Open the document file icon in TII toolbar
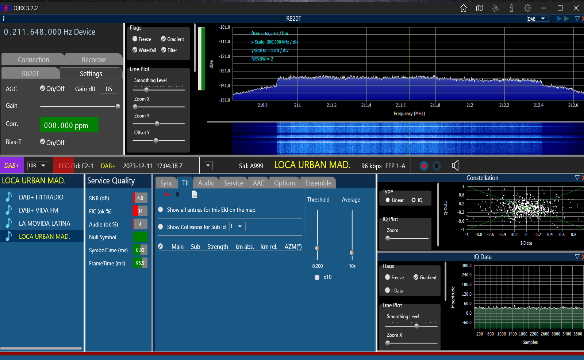This screenshot has width=584, height=360. pos(194,194)
